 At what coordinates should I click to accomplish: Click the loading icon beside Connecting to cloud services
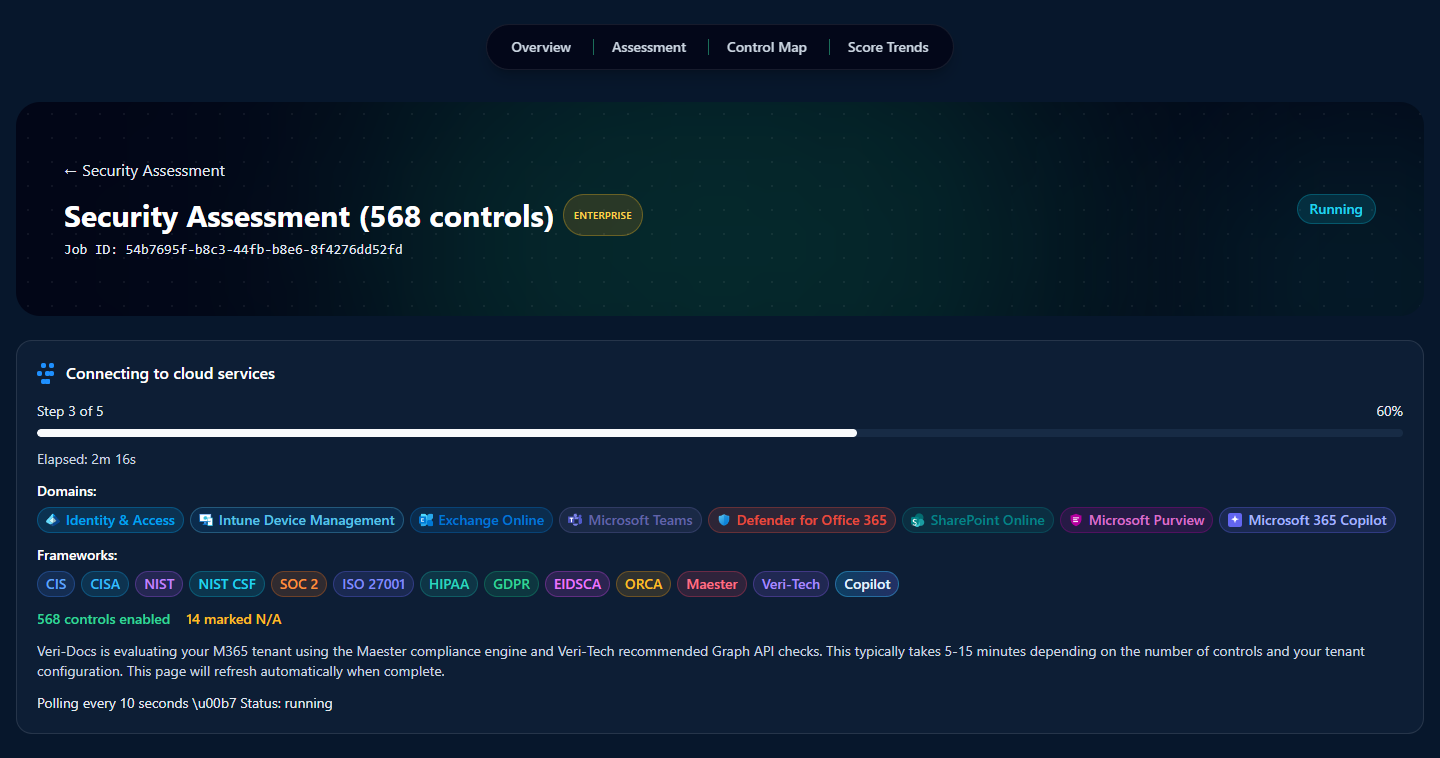pos(46,374)
